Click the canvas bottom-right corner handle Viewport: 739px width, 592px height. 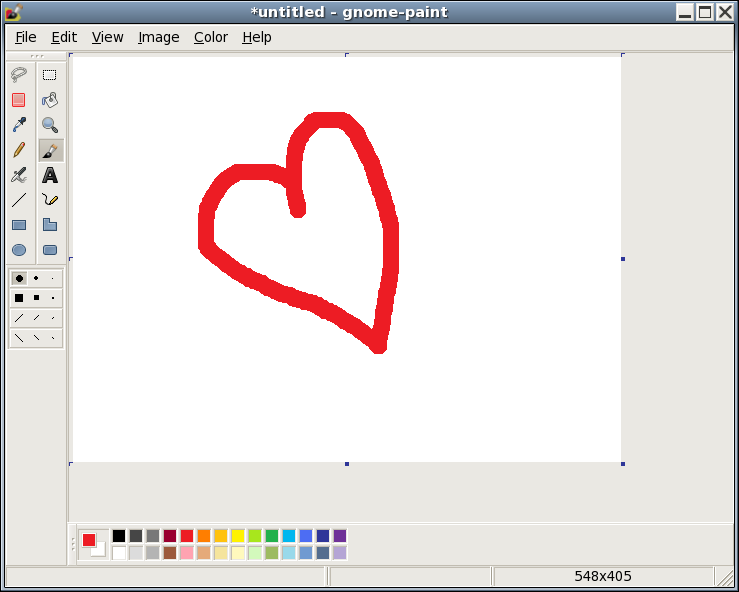[623, 464]
